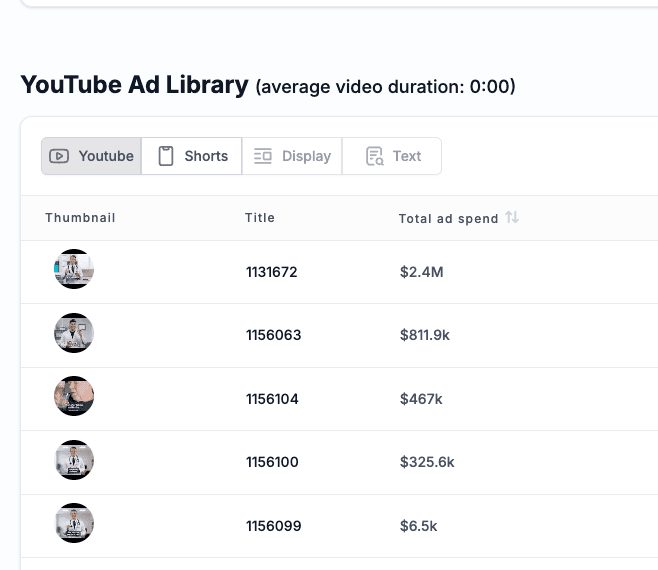Open thumbnail of ad 1156099
Screen dimensions: 658x570
click(74, 523)
